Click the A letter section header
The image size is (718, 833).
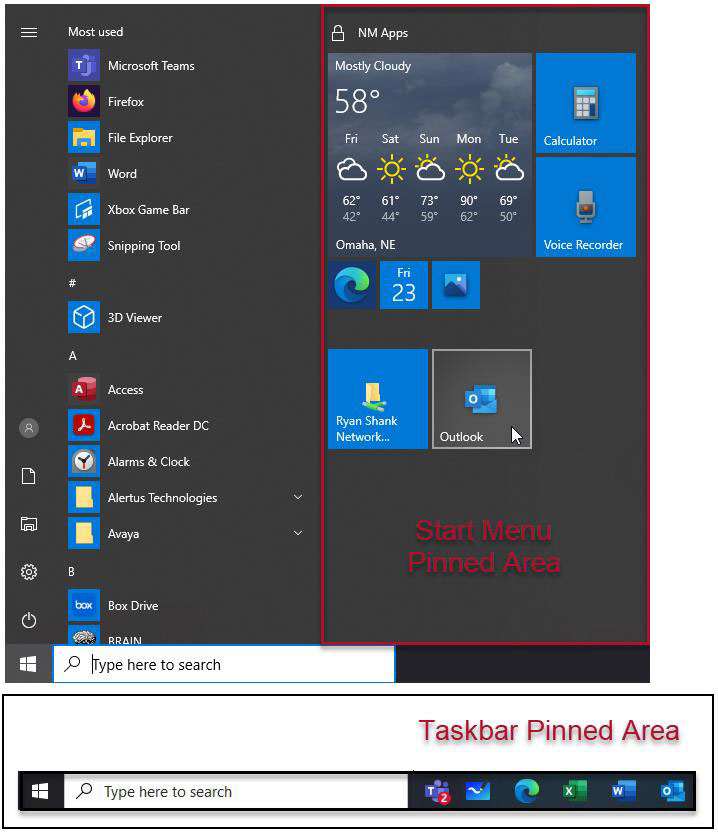[x=73, y=356]
